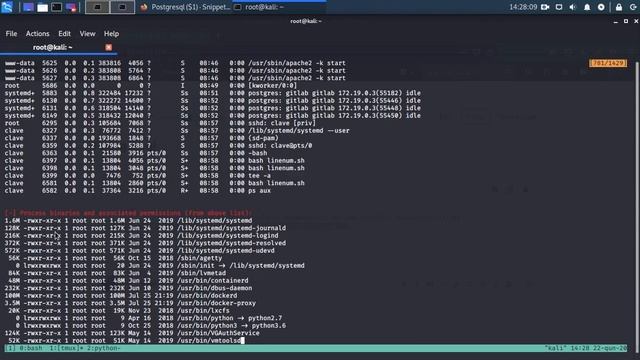
Task: Click the 'sshd: clave [priv]' text
Action: [282, 123]
